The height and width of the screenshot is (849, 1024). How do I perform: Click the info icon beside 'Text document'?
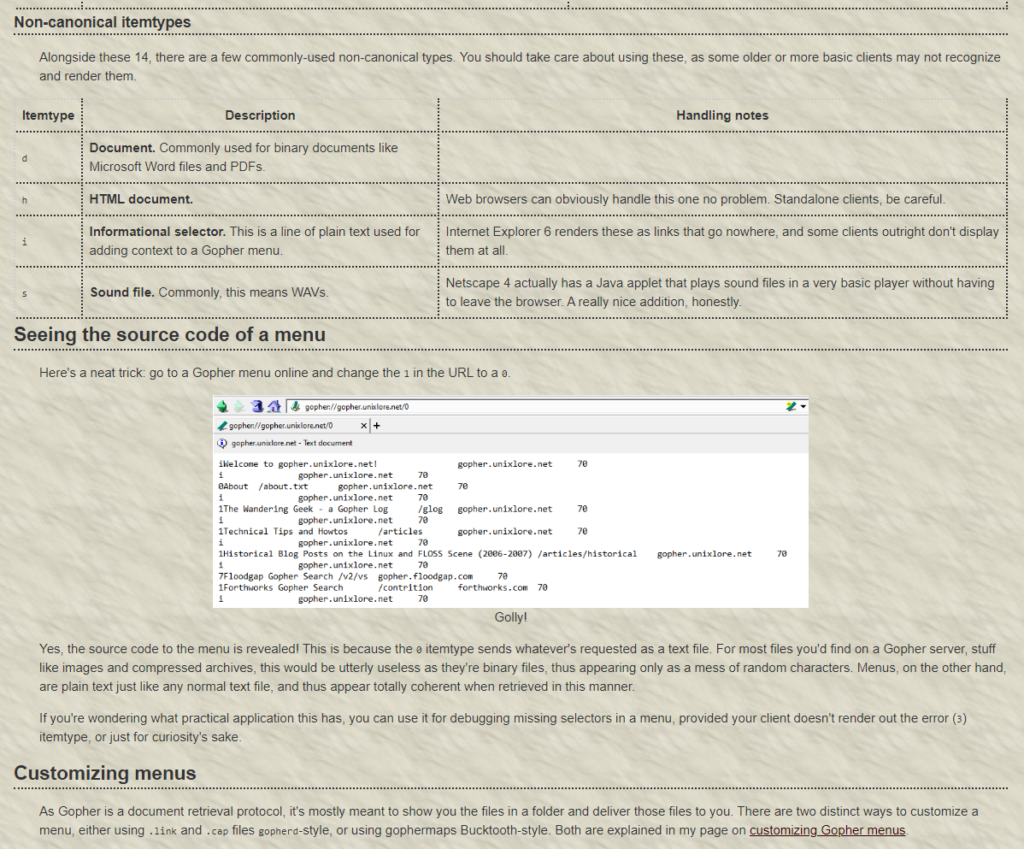click(x=221, y=442)
